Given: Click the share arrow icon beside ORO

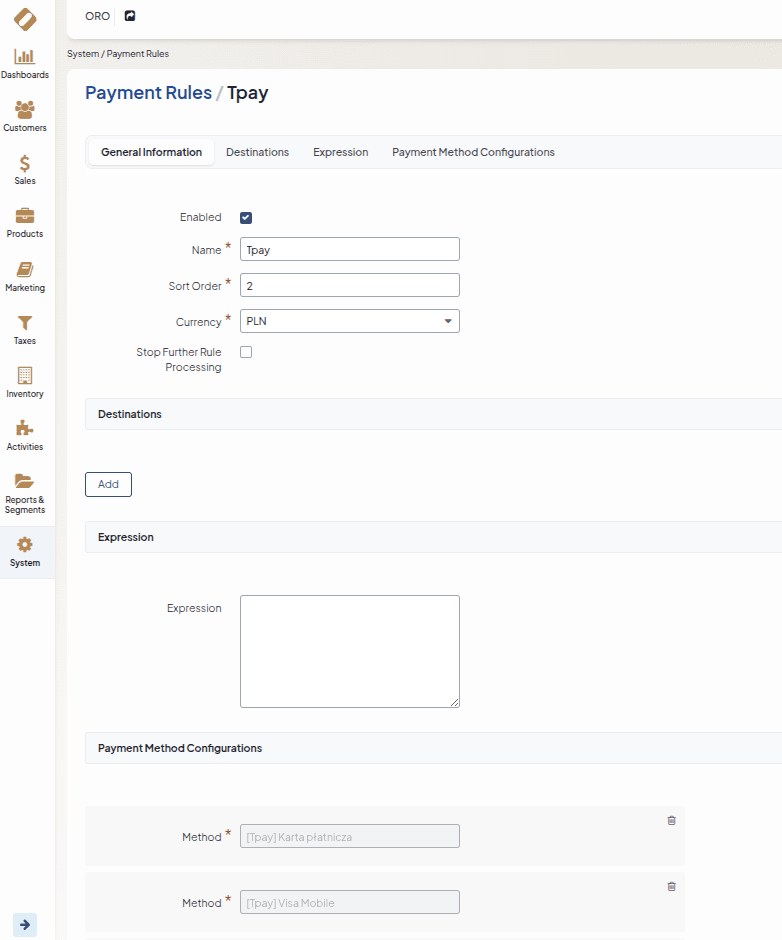Looking at the screenshot, I should pyautogui.click(x=130, y=16).
